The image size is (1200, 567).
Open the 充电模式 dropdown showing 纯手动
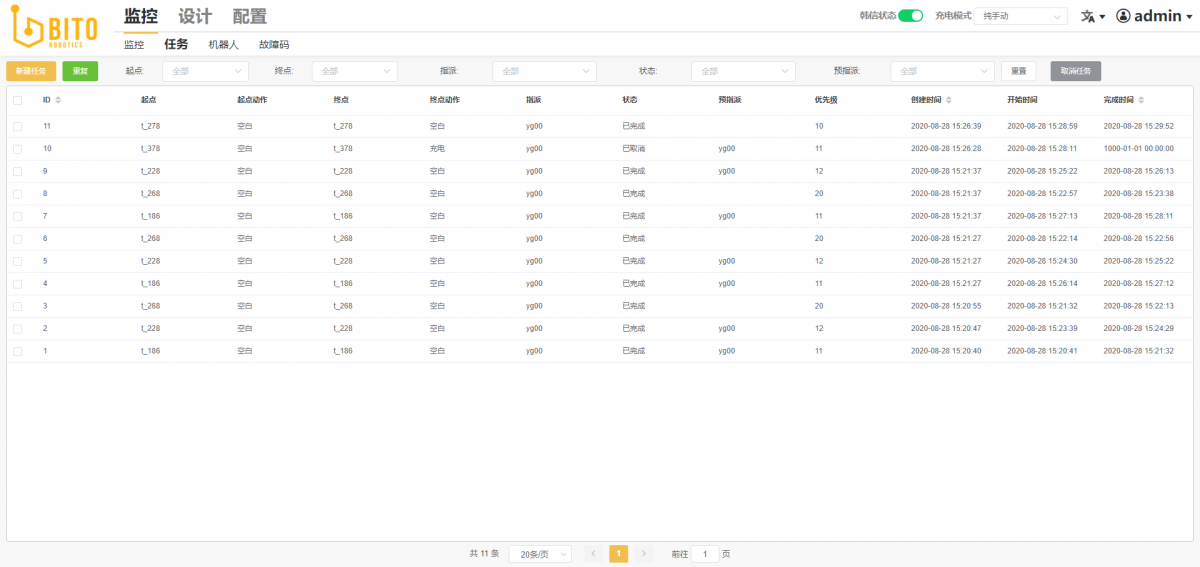(x=1022, y=16)
